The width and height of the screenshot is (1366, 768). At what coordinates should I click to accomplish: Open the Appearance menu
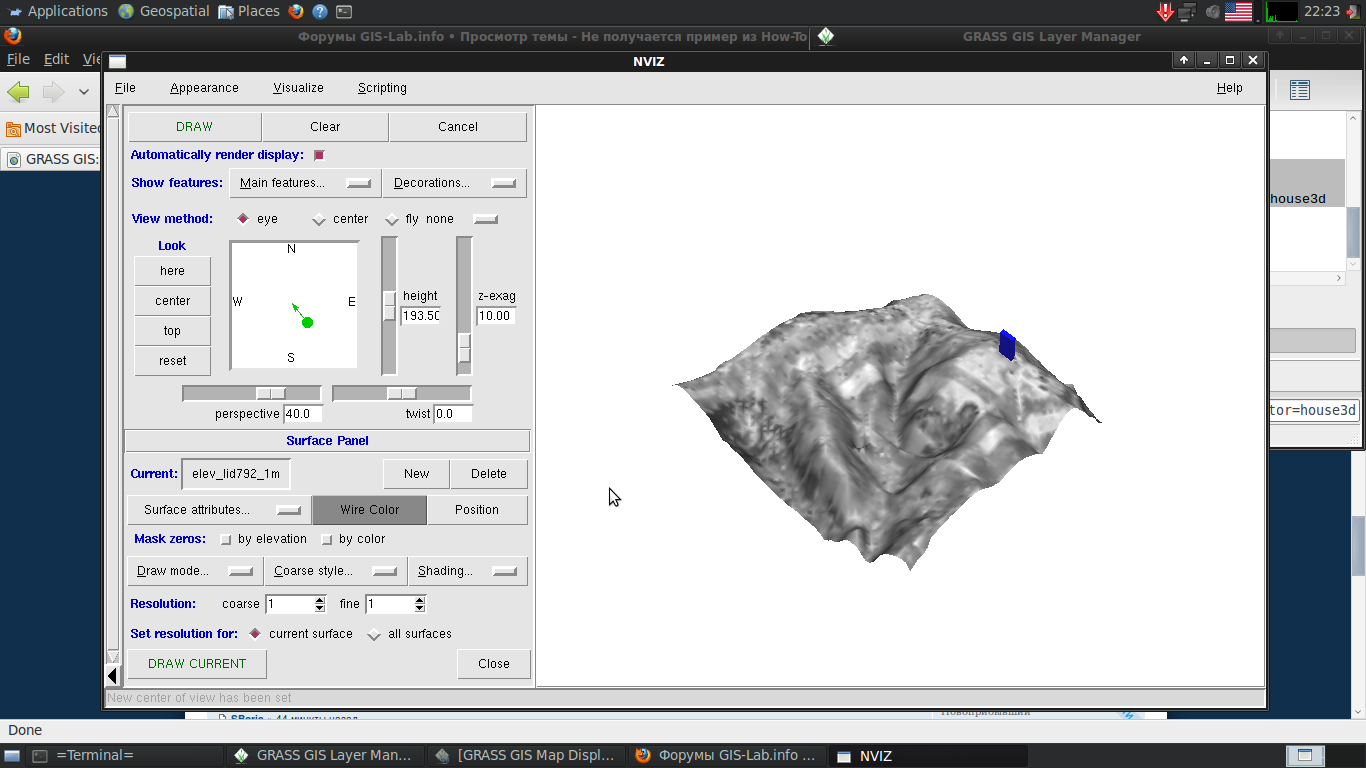[204, 88]
